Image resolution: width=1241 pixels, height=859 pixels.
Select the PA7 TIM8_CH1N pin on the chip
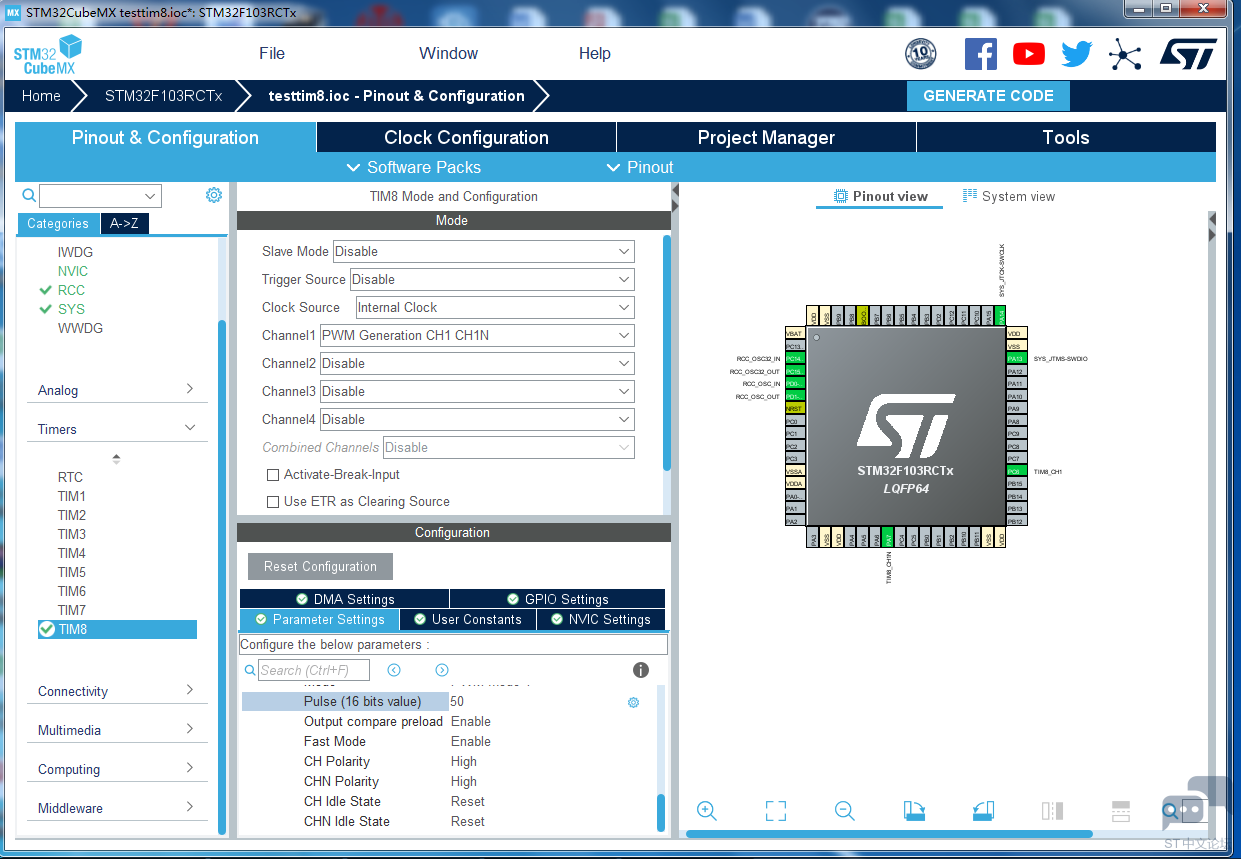tap(887, 539)
